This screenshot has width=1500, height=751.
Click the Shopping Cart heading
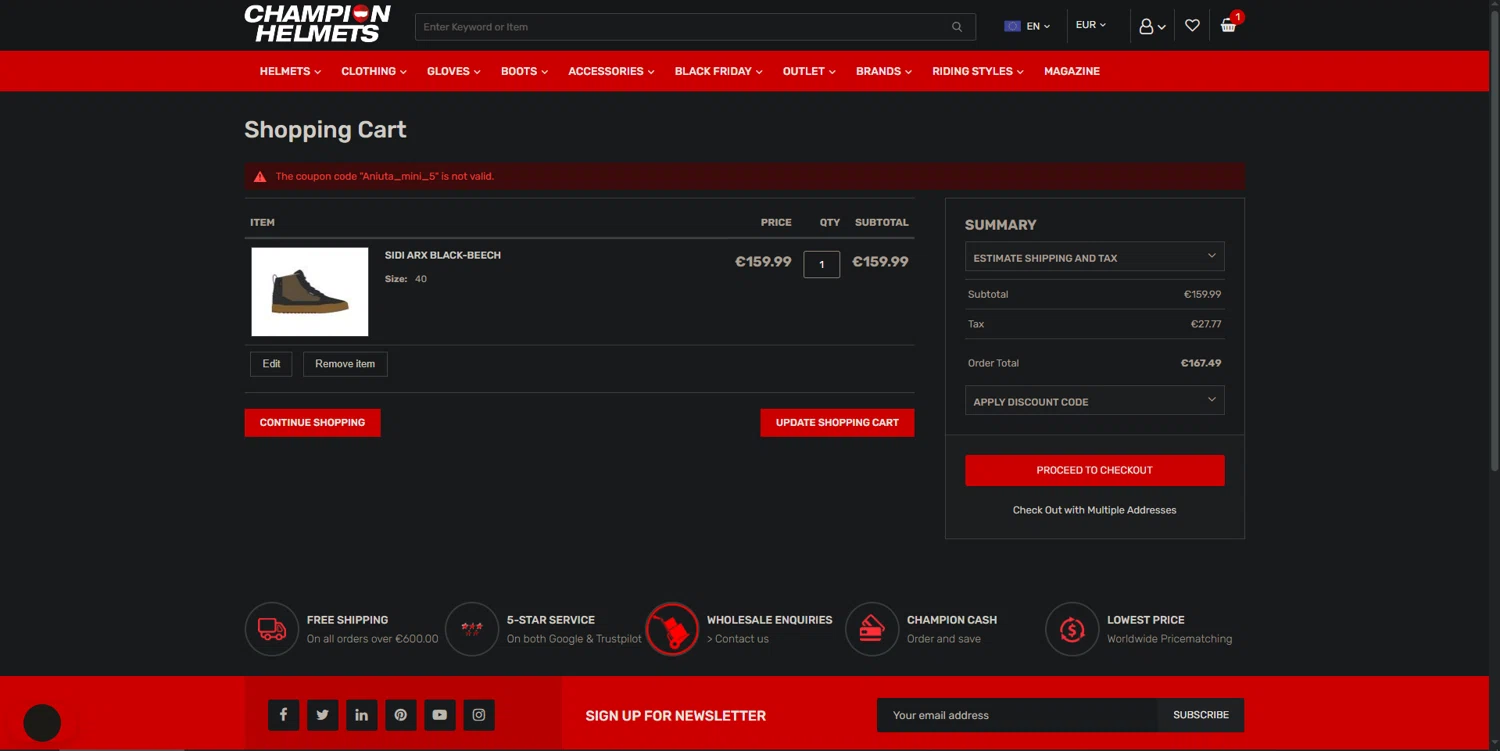(325, 130)
